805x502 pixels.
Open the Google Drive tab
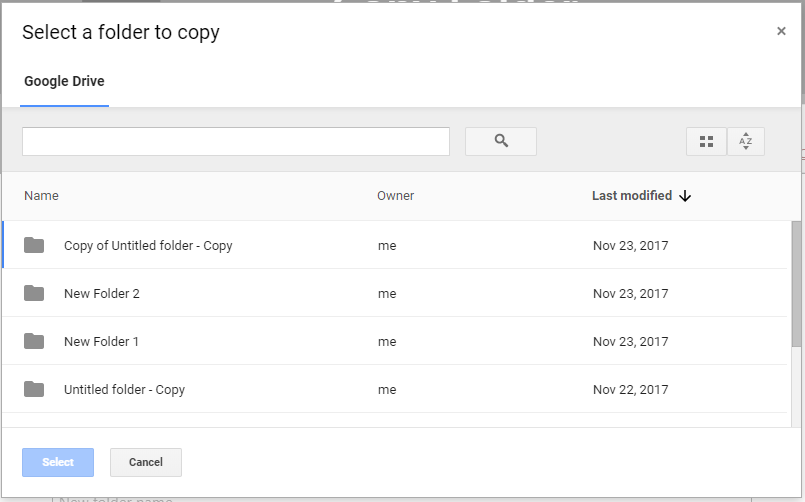tap(64, 81)
